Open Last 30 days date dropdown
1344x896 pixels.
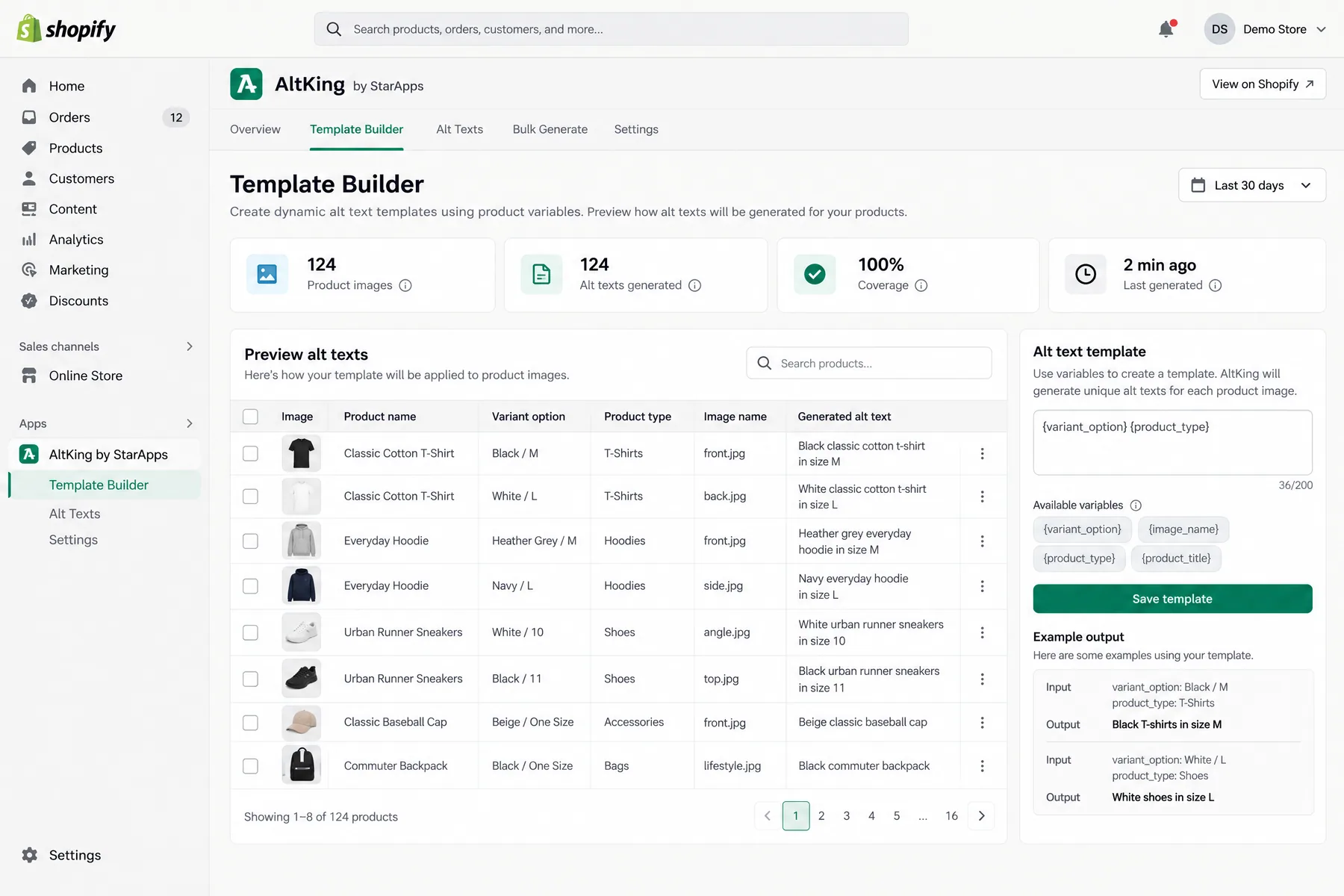point(1251,185)
